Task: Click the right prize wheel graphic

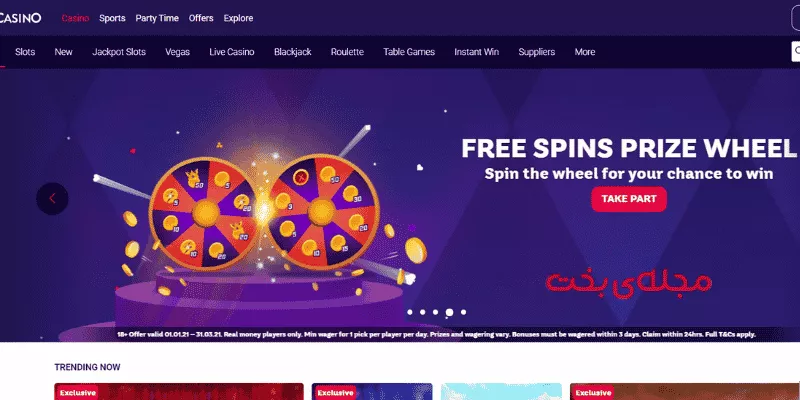Action: (x=322, y=211)
